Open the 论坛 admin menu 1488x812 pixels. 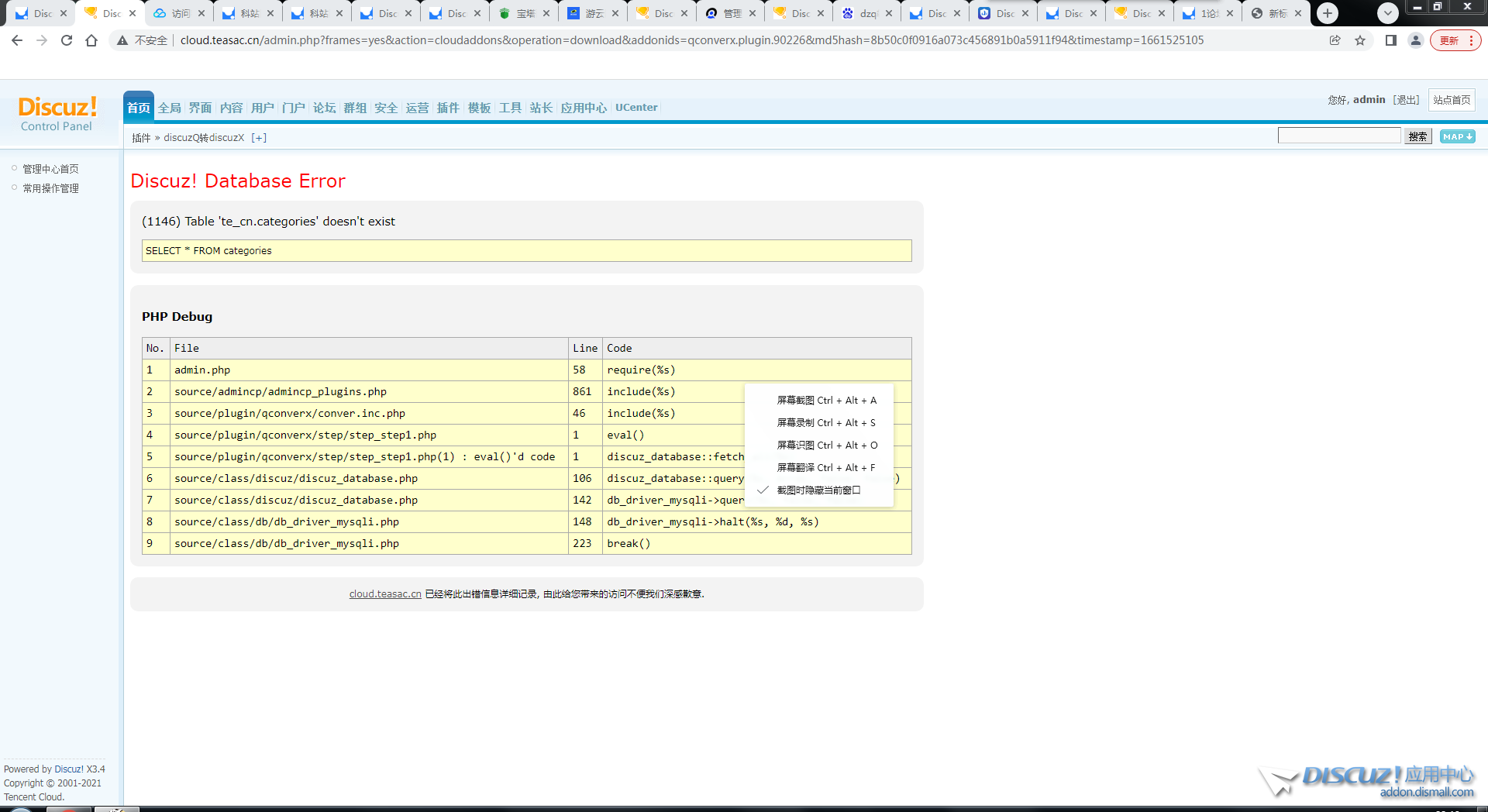point(325,108)
